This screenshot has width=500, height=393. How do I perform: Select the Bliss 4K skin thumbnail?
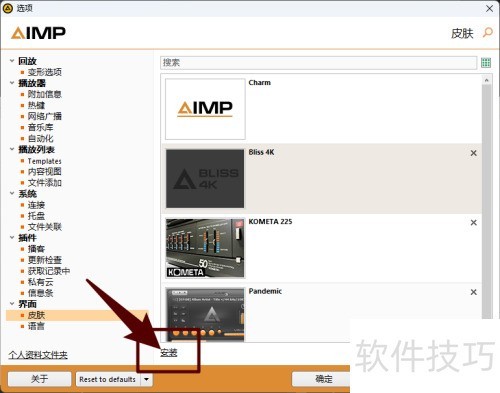coord(205,179)
